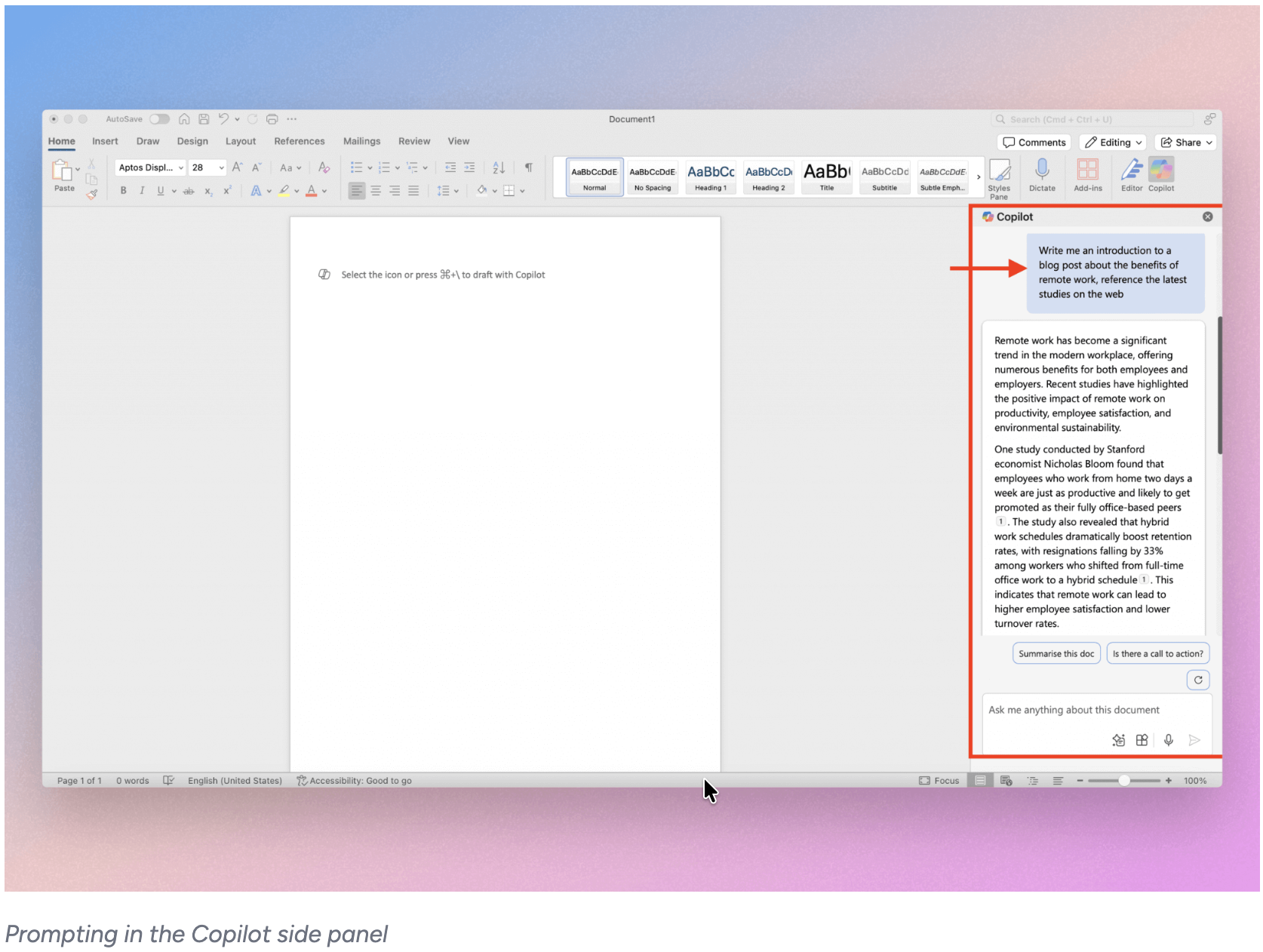Toggle AutoSave on
The width and height of the screenshot is (1263, 952).
pyautogui.click(x=159, y=118)
